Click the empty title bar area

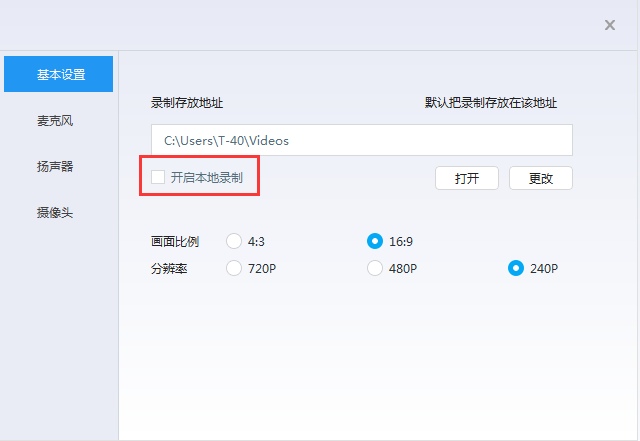[x=300, y=25]
